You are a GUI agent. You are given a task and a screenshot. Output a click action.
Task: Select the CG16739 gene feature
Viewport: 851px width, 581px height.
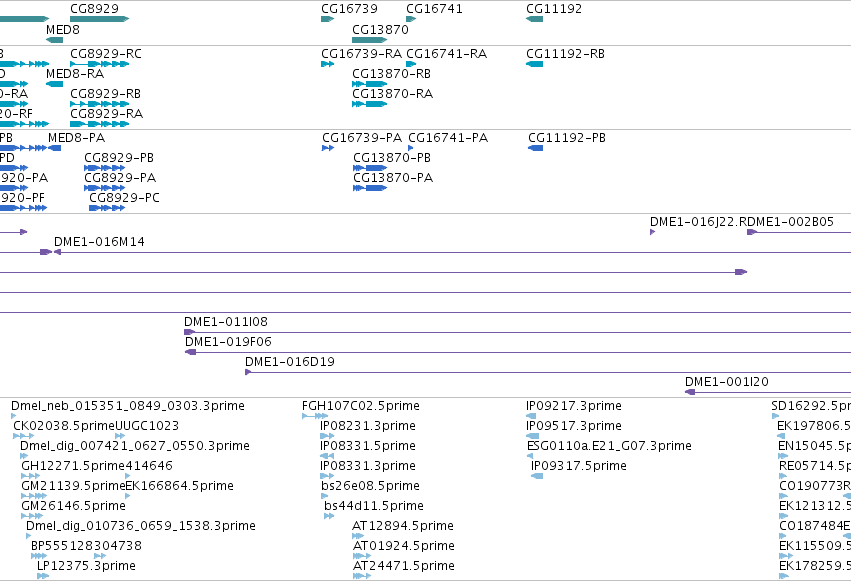coord(327,19)
